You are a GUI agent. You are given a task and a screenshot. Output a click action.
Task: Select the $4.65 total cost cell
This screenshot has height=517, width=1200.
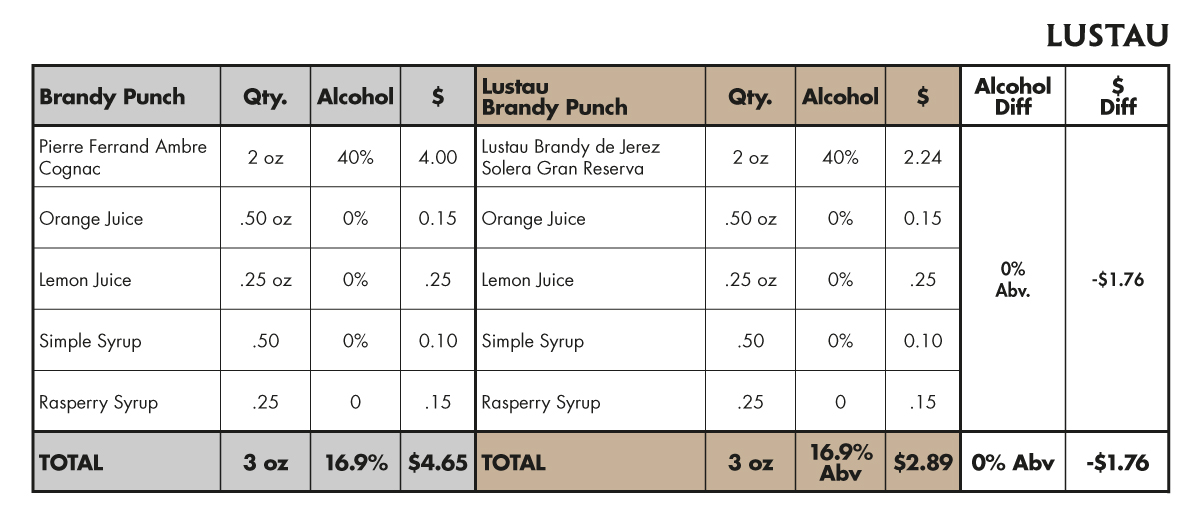click(x=437, y=463)
